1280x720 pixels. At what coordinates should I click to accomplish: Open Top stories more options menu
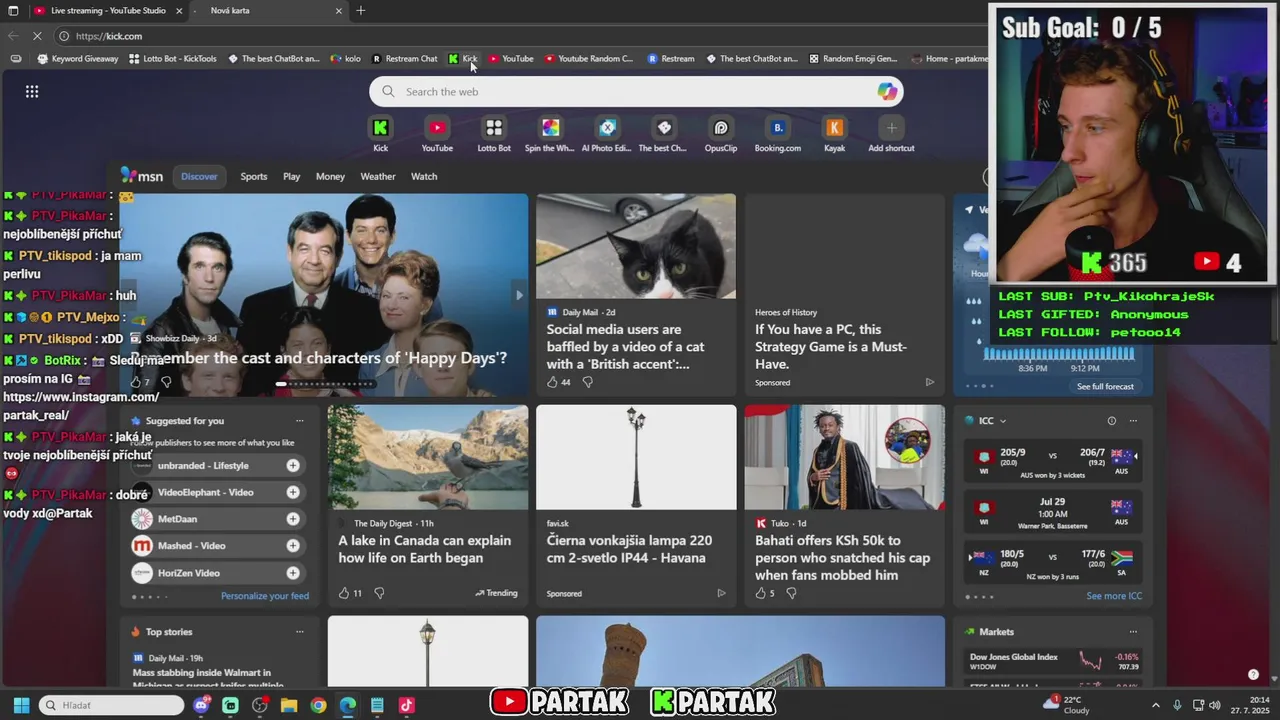(x=299, y=632)
